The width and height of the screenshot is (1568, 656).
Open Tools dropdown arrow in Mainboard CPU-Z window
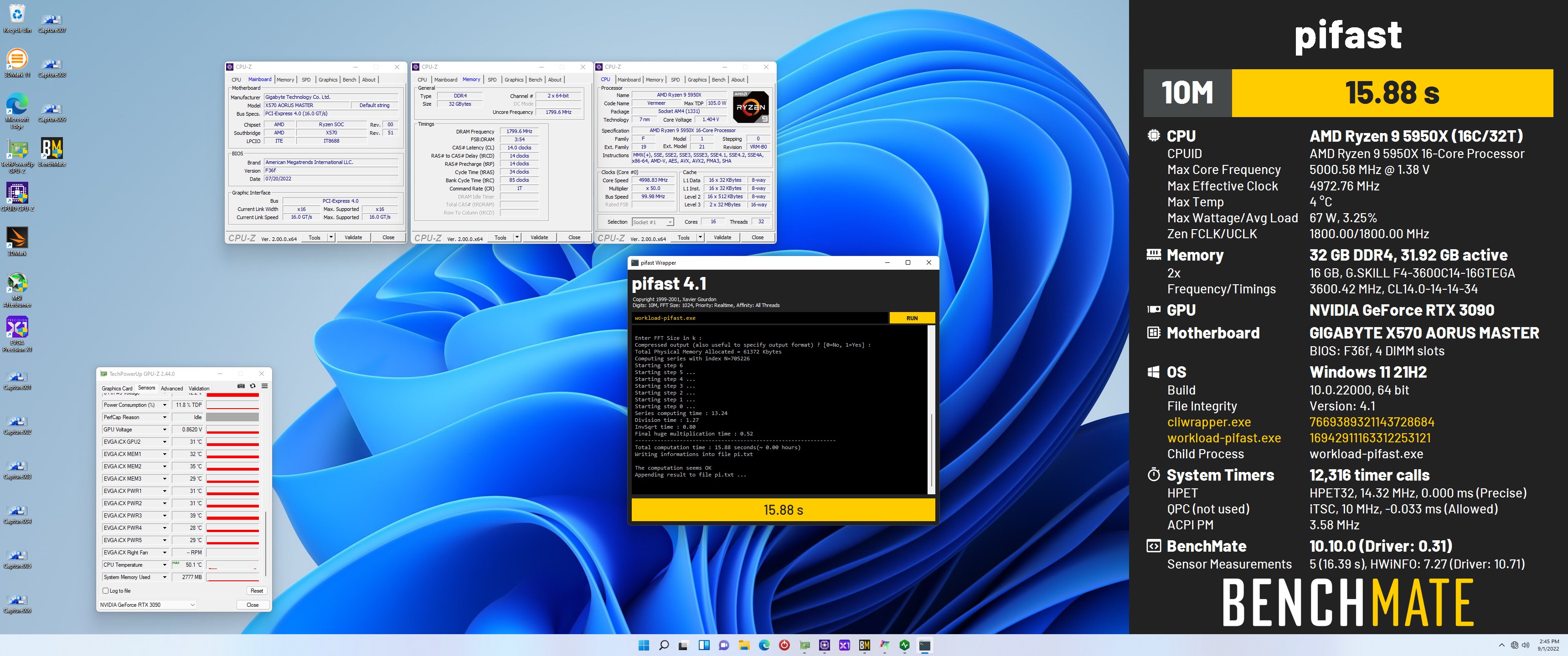pos(331,237)
